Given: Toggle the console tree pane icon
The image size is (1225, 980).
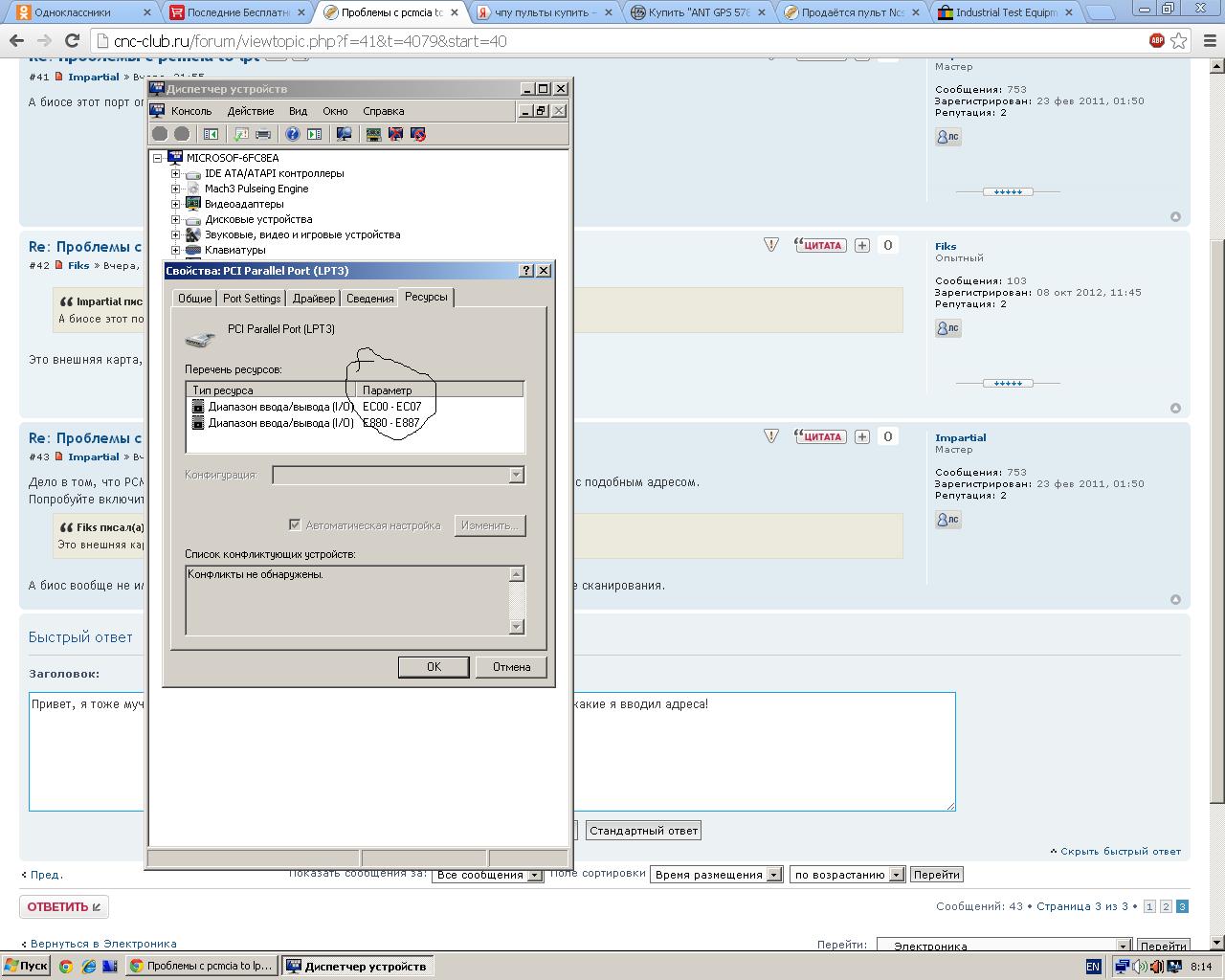Looking at the screenshot, I should pos(212,134).
